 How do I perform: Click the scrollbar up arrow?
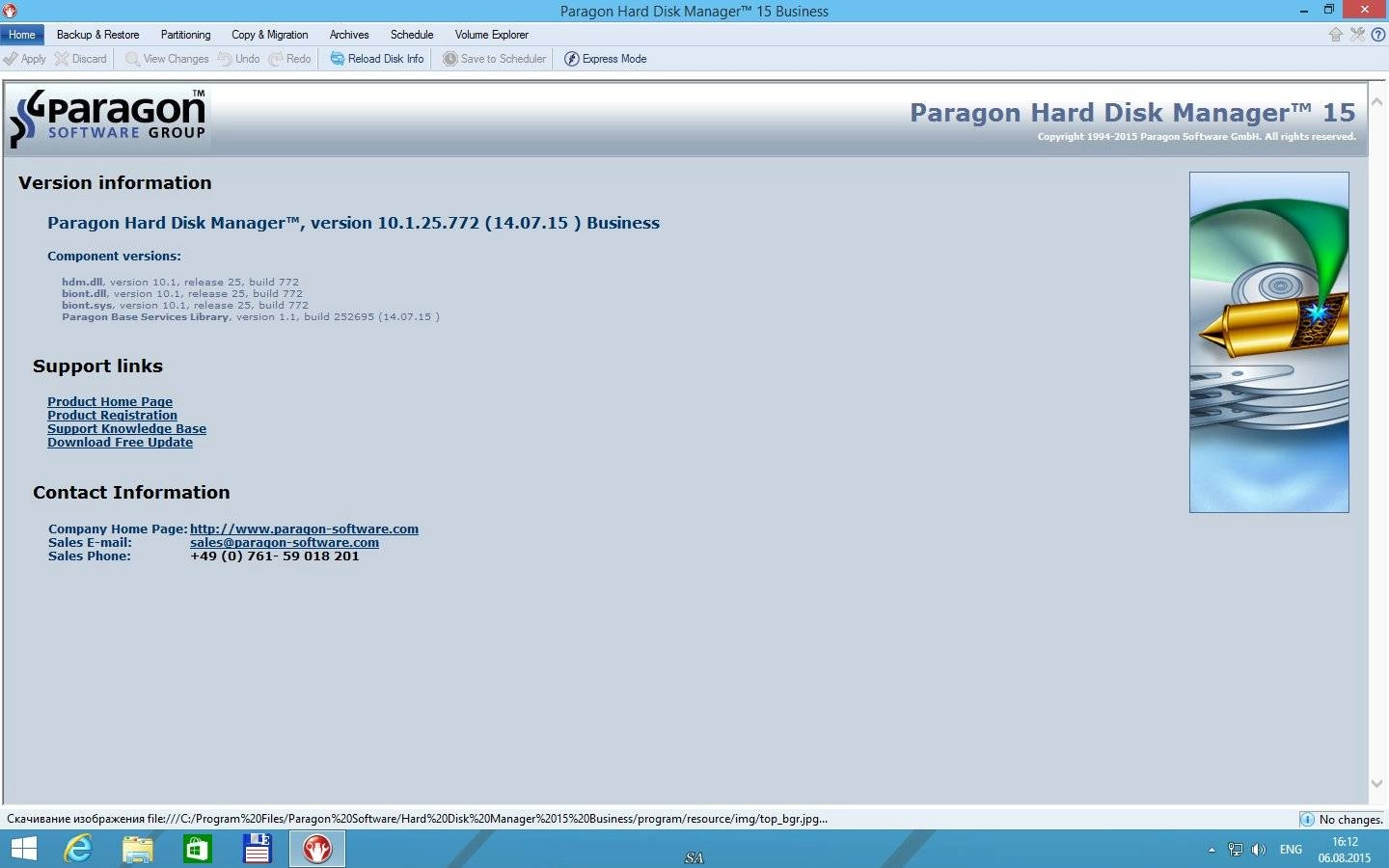[1376, 101]
